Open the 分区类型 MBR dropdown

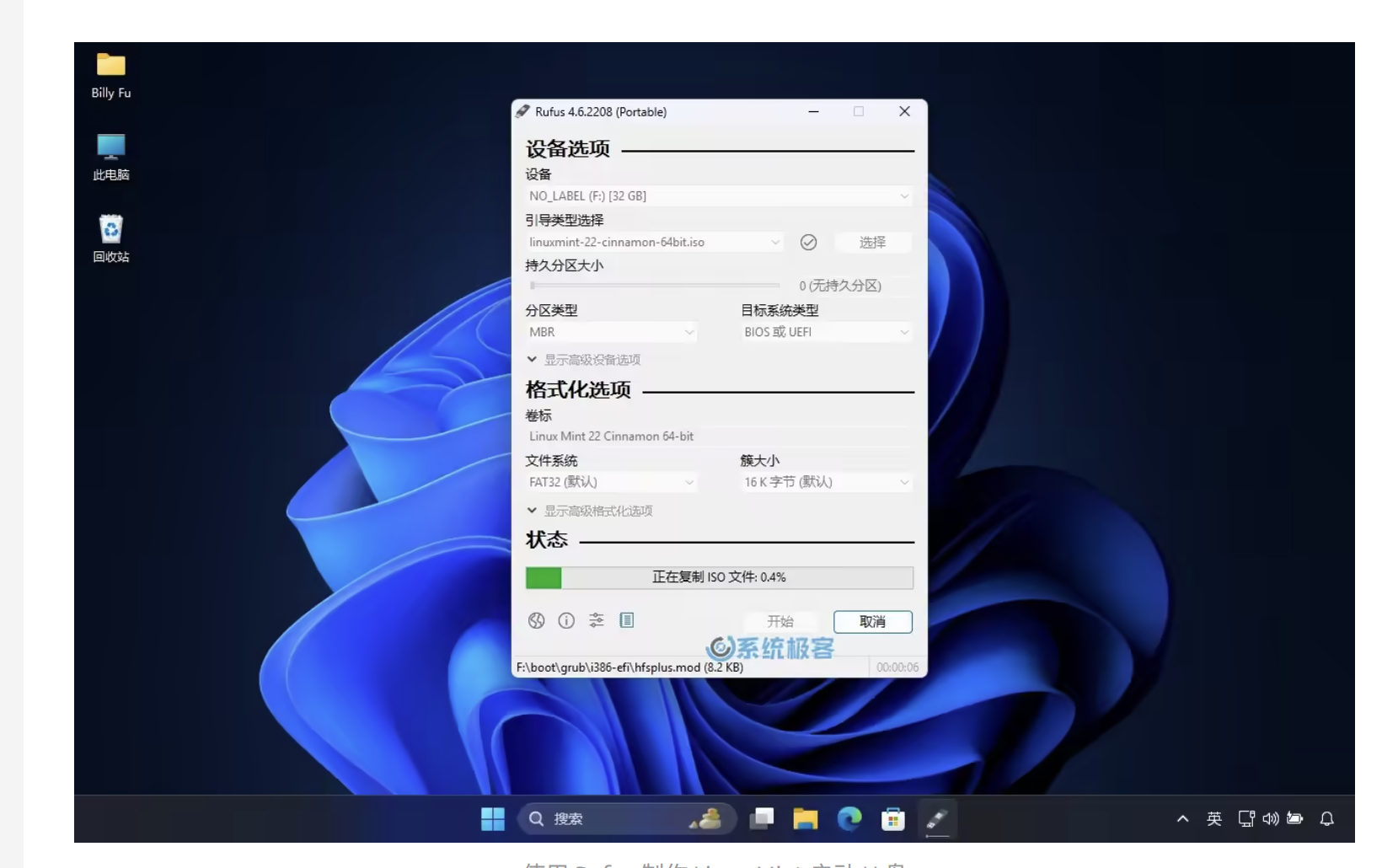coord(611,333)
